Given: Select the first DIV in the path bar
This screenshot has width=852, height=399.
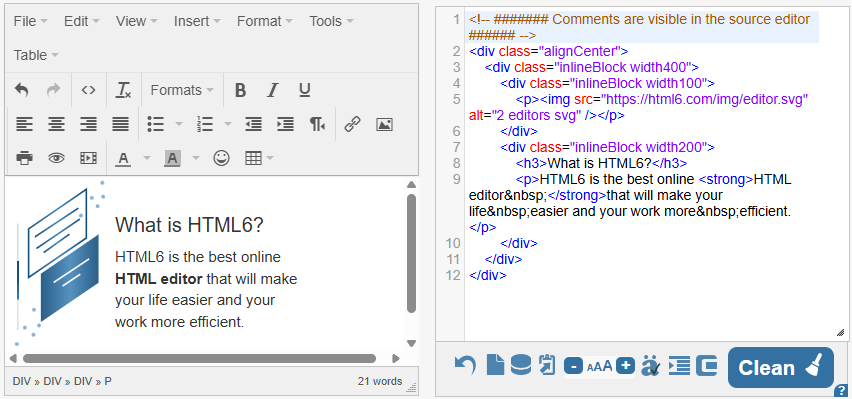Looking at the screenshot, I should click(x=22, y=382).
